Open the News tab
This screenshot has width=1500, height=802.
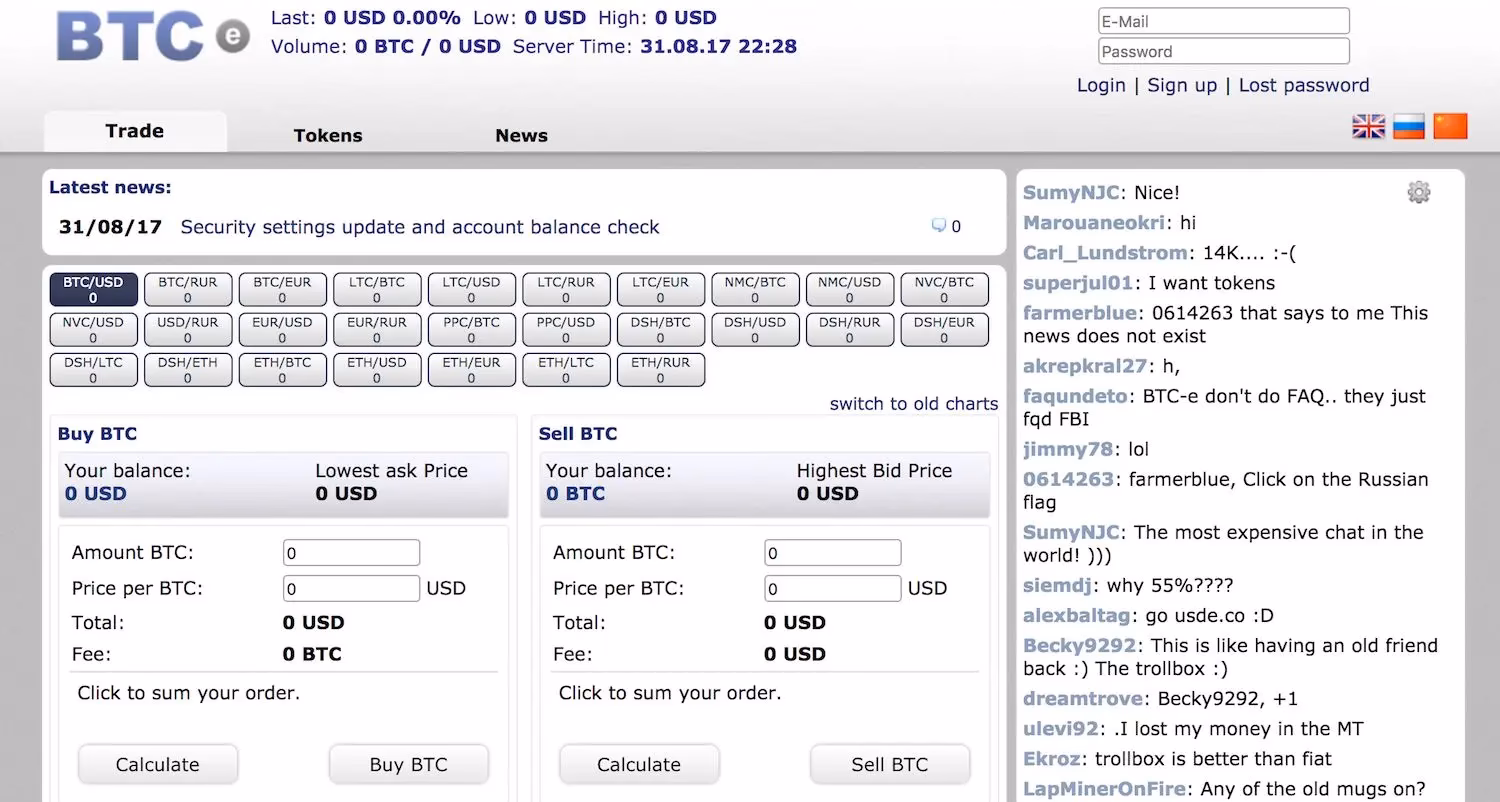(x=521, y=135)
